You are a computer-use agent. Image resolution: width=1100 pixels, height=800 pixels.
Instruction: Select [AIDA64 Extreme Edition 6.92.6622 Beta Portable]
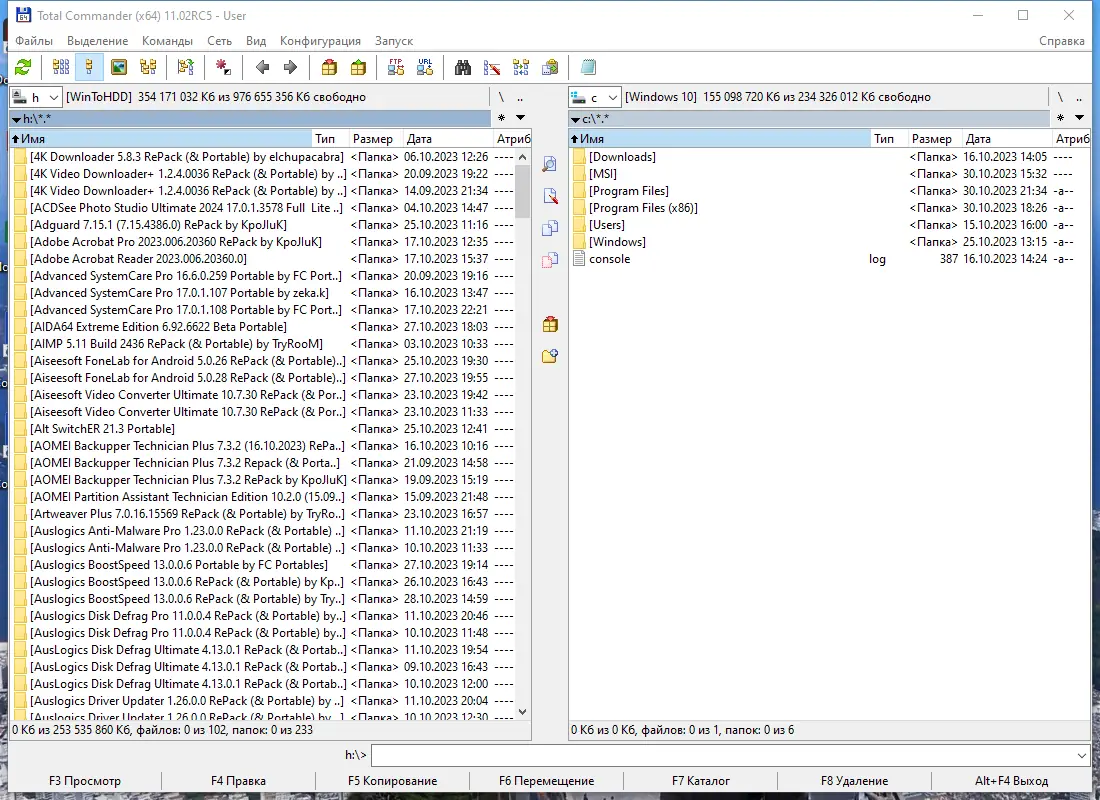(264, 327)
